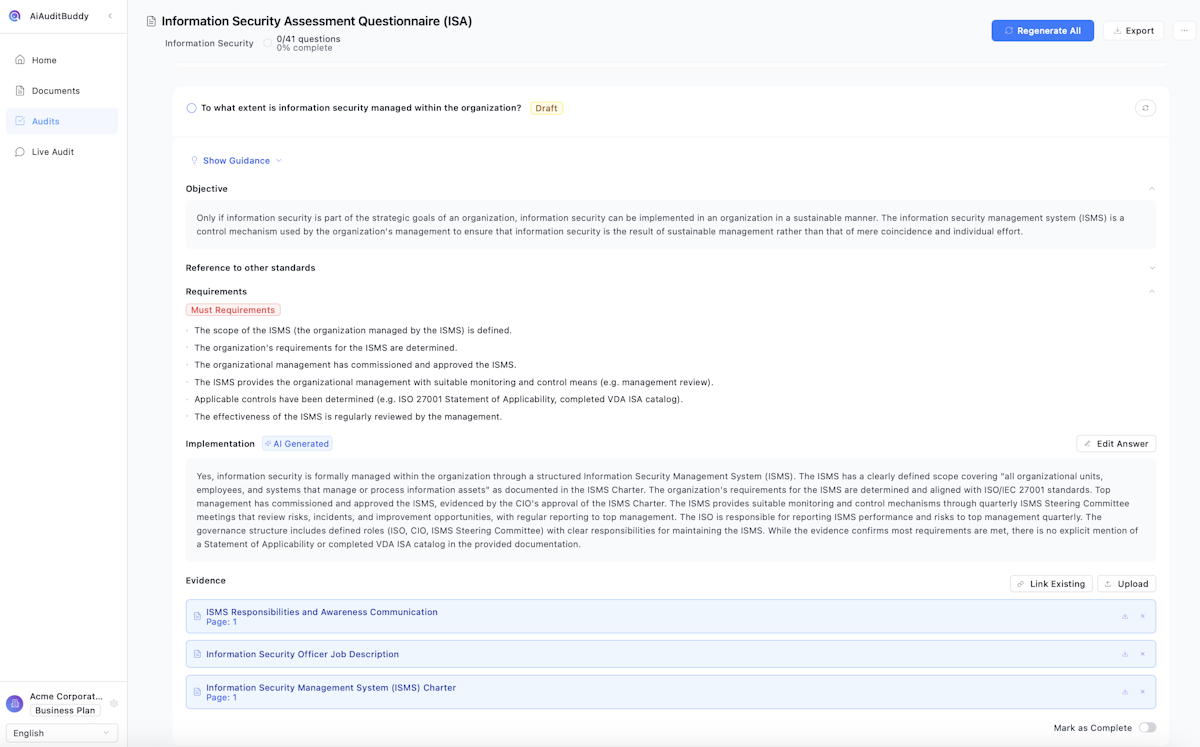Open the English language dropdown
The width and height of the screenshot is (1200, 747).
[61, 732]
